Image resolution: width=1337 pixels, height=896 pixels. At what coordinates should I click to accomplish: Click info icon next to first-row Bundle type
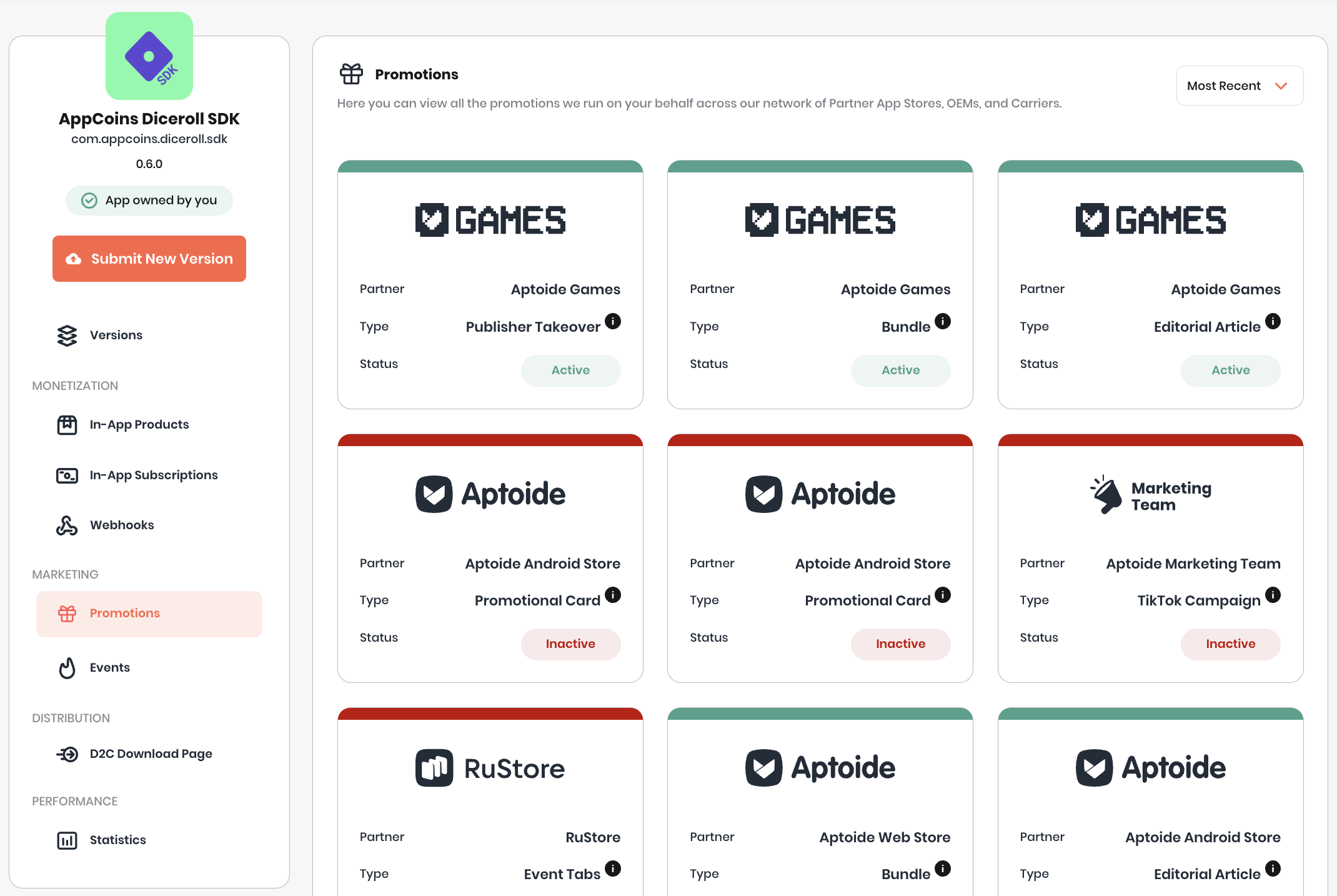point(943,321)
